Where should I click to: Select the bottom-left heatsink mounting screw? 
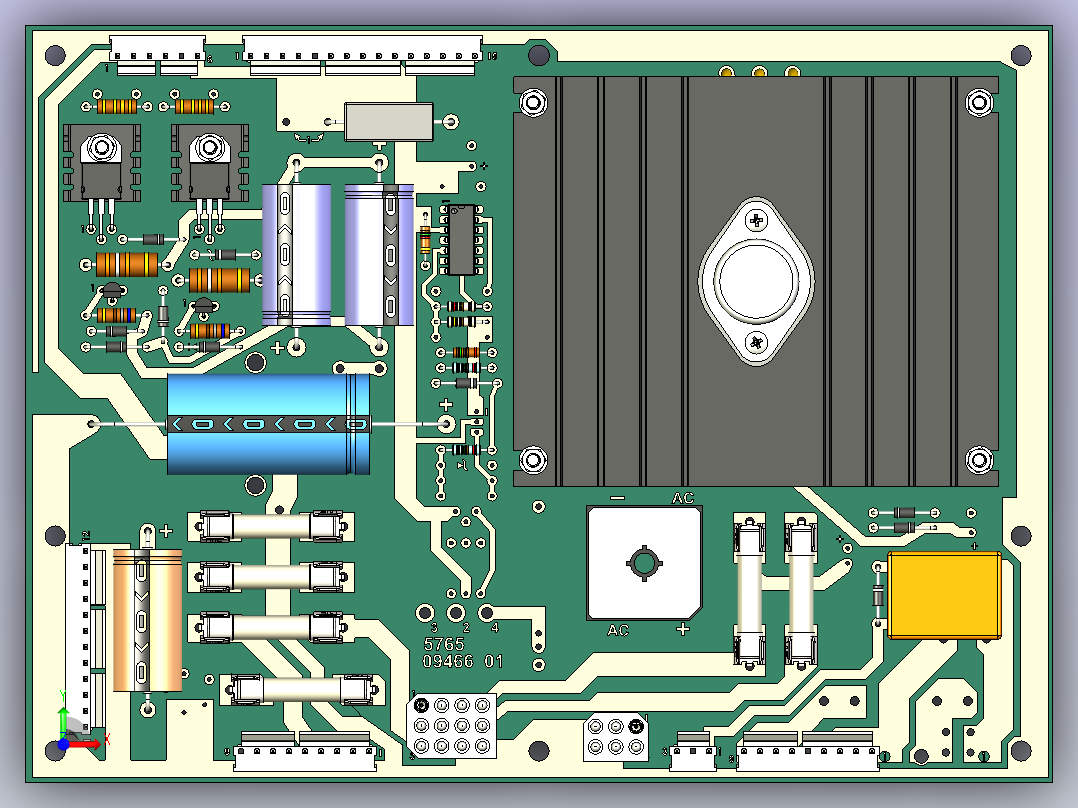coord(534,459)
